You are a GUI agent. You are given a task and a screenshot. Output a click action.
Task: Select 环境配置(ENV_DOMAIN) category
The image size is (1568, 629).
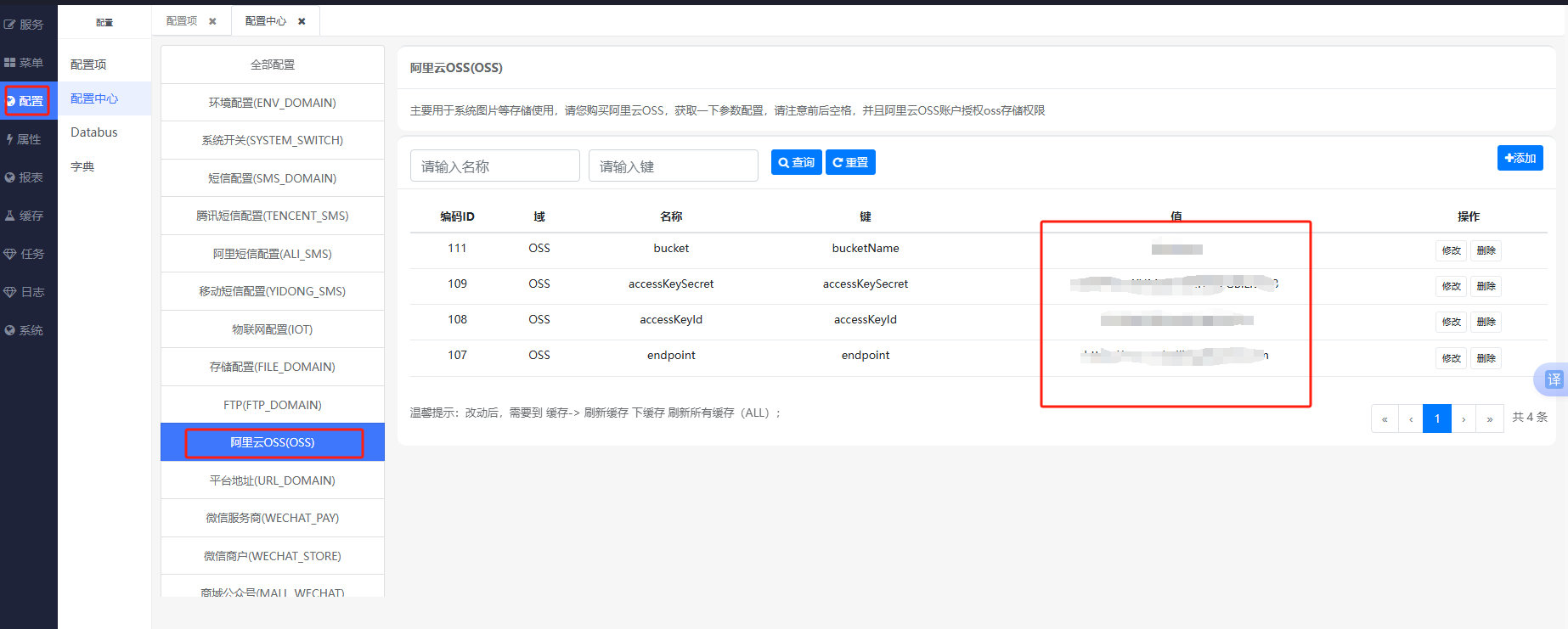click(x=273, y=103)
